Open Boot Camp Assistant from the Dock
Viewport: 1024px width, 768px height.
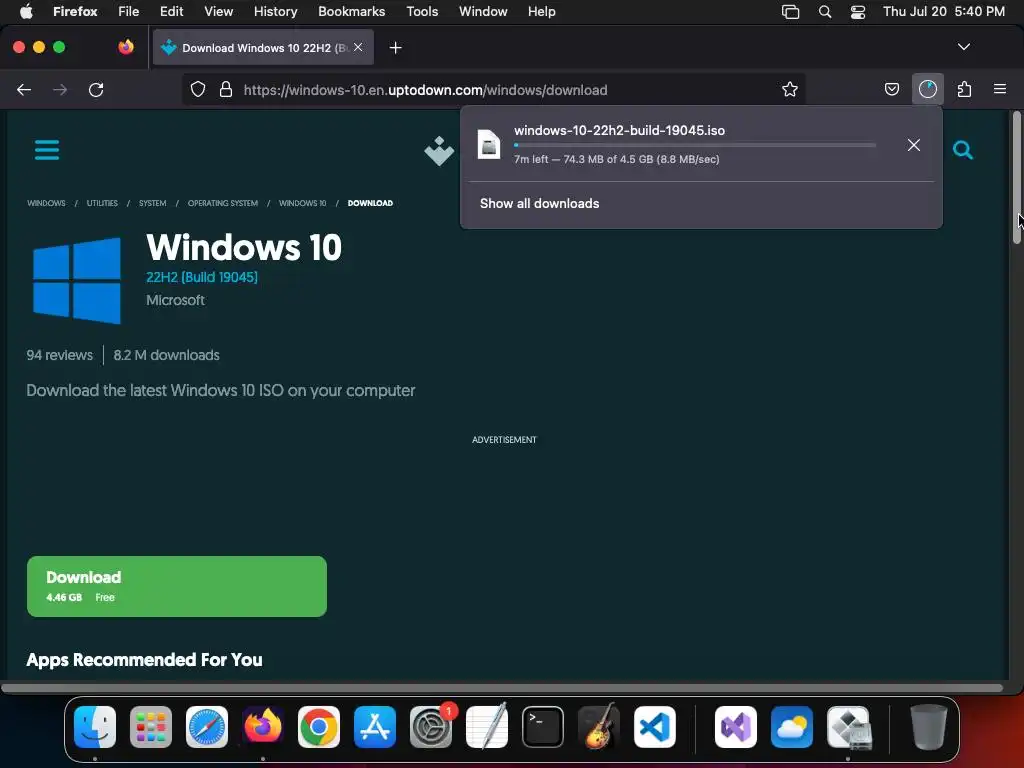(848, 727)
